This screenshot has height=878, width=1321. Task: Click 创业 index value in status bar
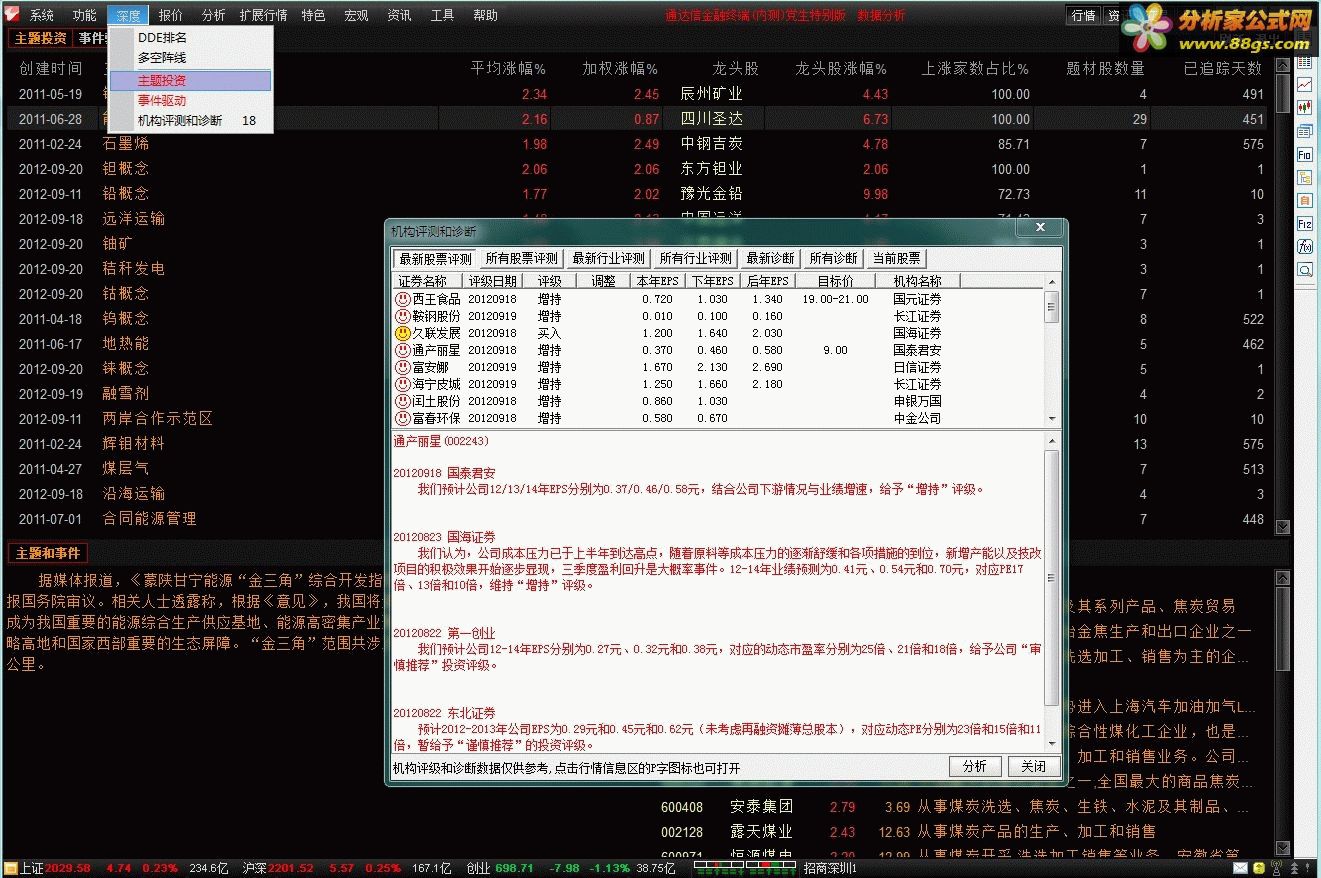pyautogui.click(x=514, y=868)
